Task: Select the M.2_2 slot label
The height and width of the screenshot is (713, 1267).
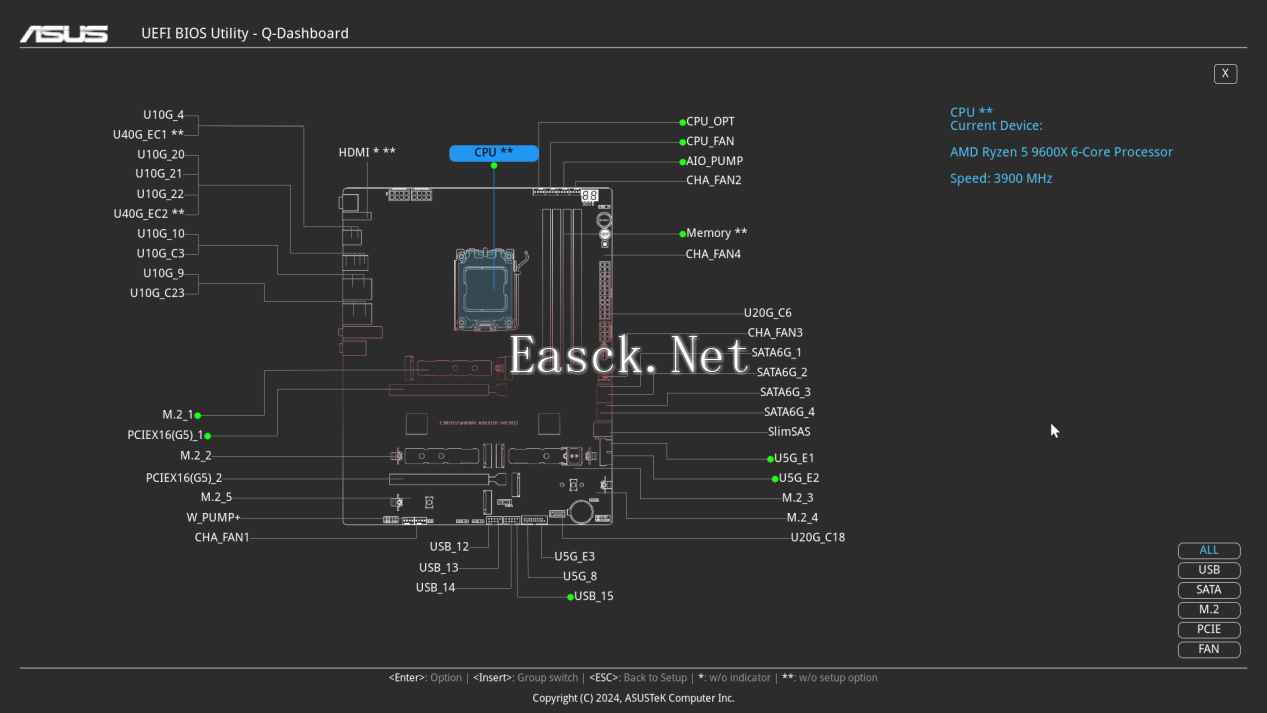Action: pos(196,456)
